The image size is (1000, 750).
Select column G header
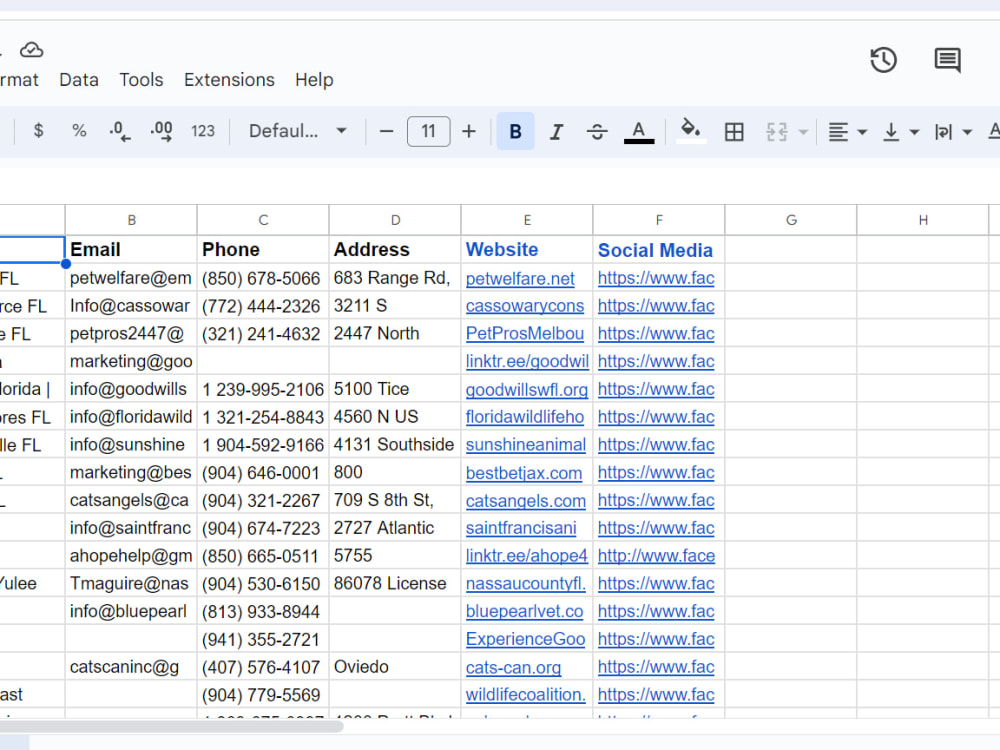pyautogui.click(x=791, y=220)
